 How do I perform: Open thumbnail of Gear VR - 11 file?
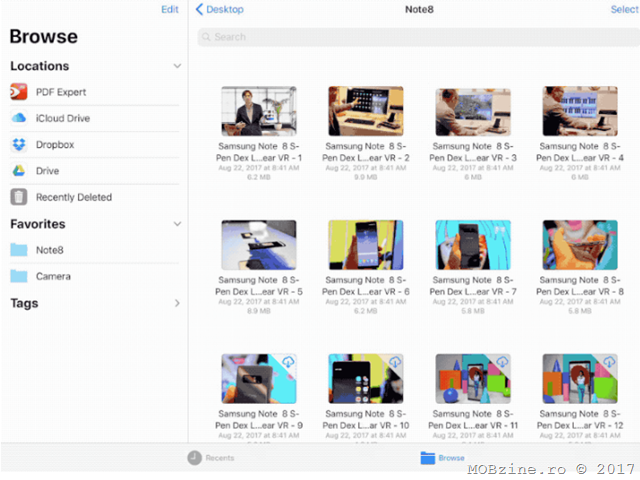tap(473, 379)
